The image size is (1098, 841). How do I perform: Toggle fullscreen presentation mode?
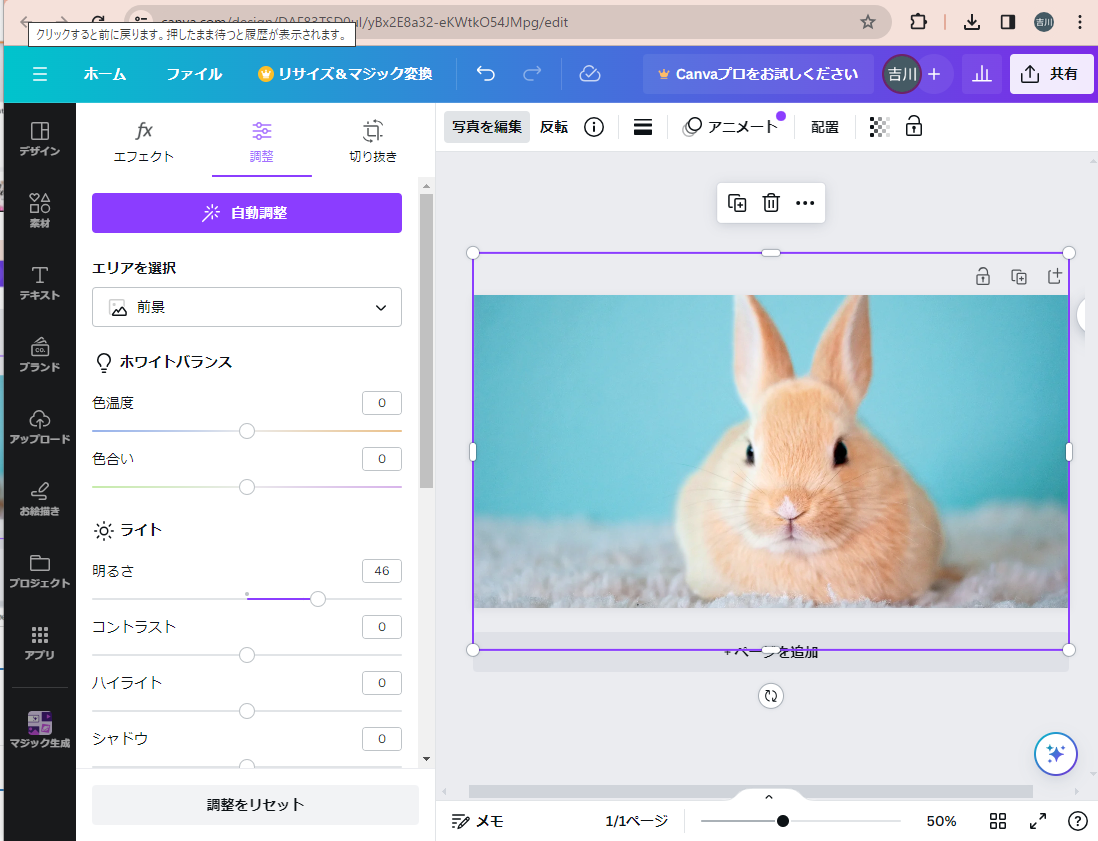pyautogui.click(x=1038, y=821)
